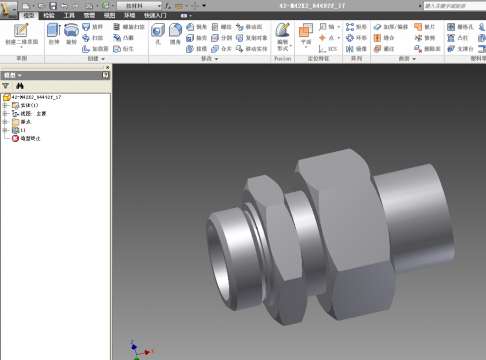Click the binoculars find icon in browser

(x=20, y=86)
